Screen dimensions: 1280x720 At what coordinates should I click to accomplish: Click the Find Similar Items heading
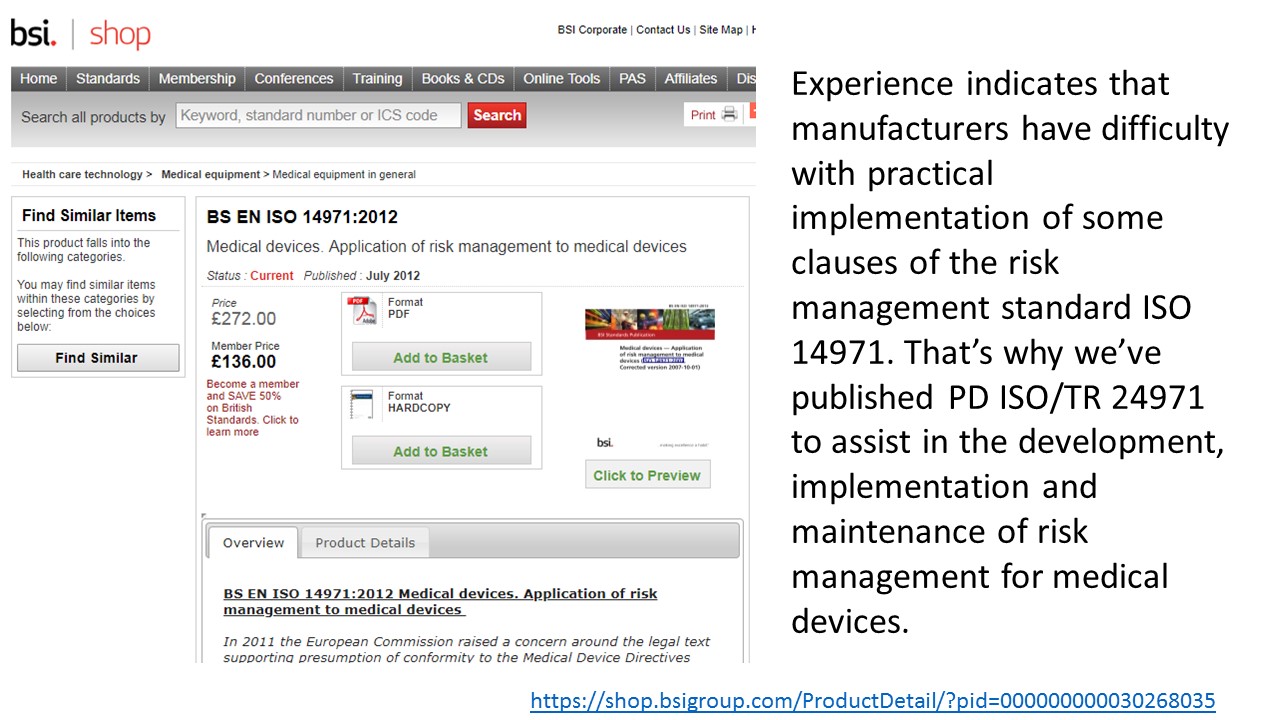pos(89,215)
